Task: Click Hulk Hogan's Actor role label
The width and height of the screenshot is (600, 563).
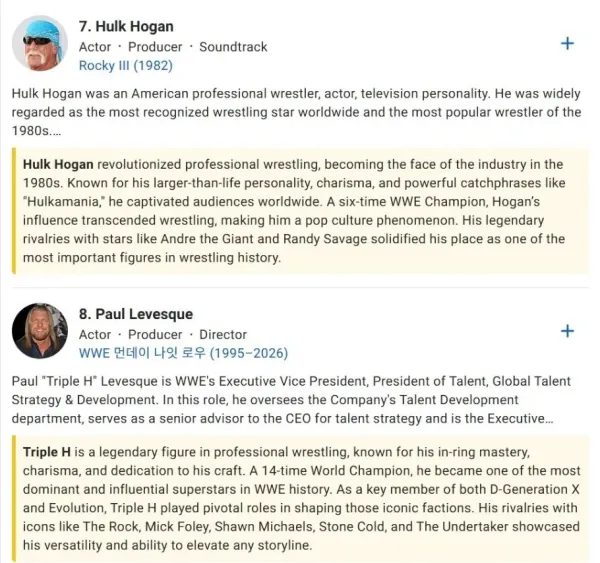Action: pyautogui.click(x=95, y=47)
